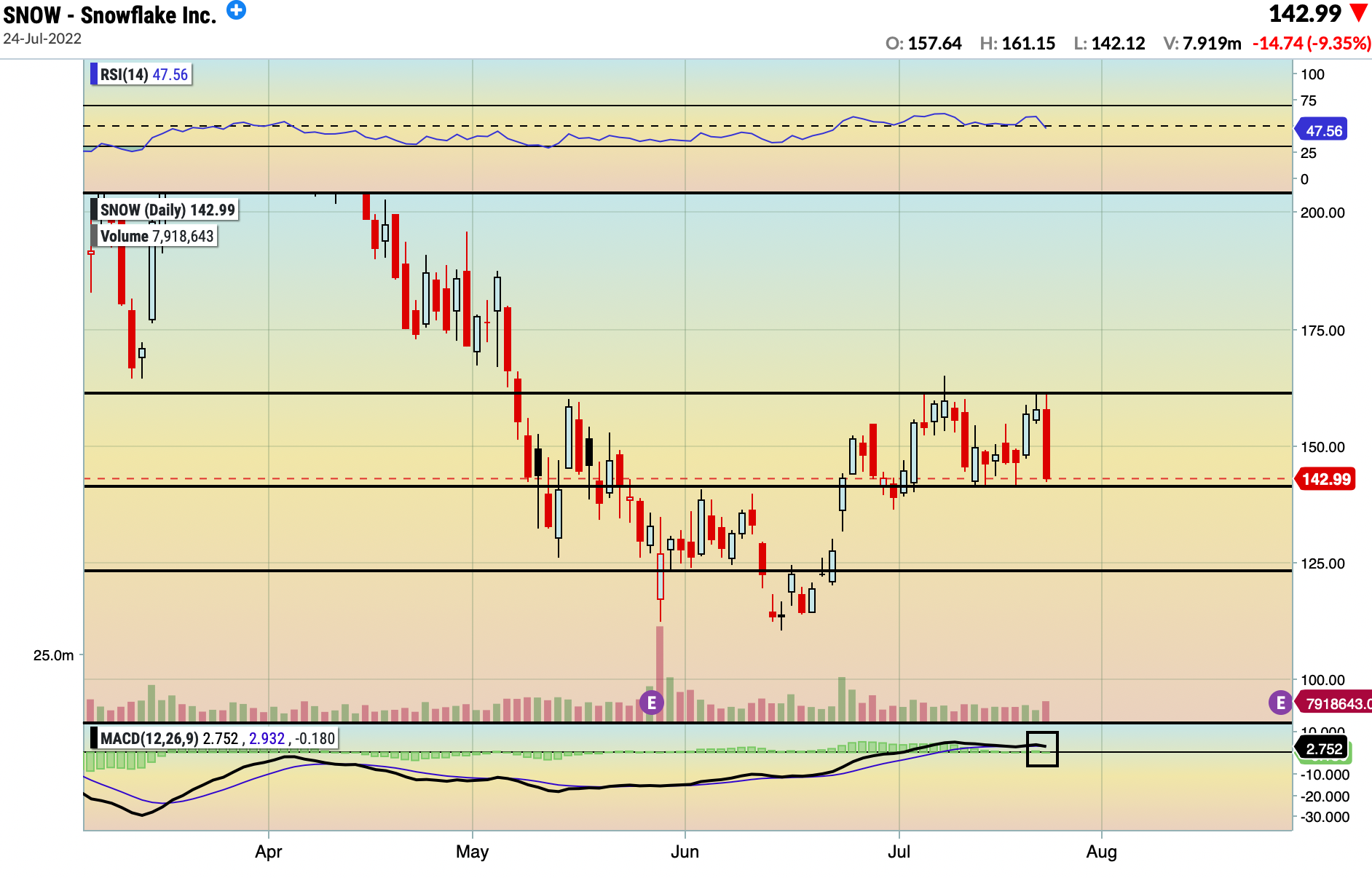
Task: Select the MACD(12,26,9) indicator label
Action: coord(214,738)
